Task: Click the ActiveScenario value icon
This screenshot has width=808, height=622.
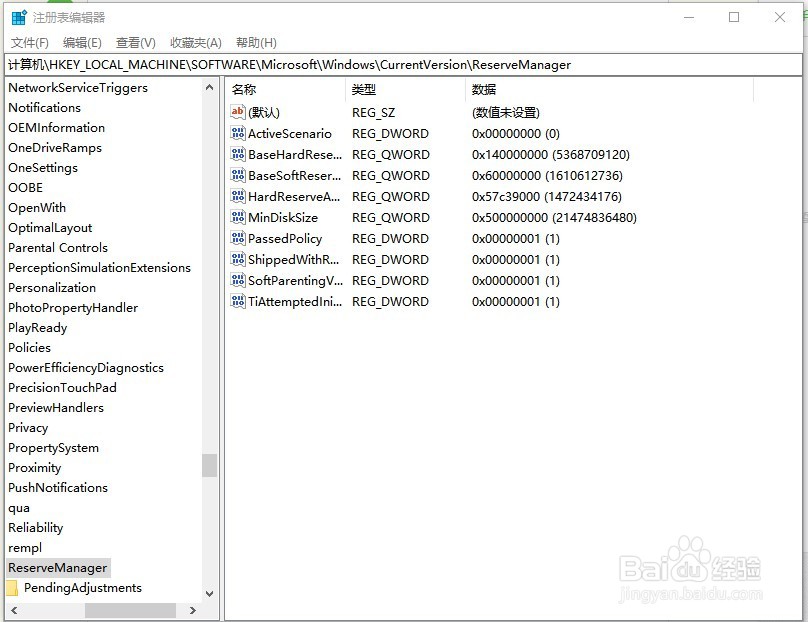Action: point(238,133)
